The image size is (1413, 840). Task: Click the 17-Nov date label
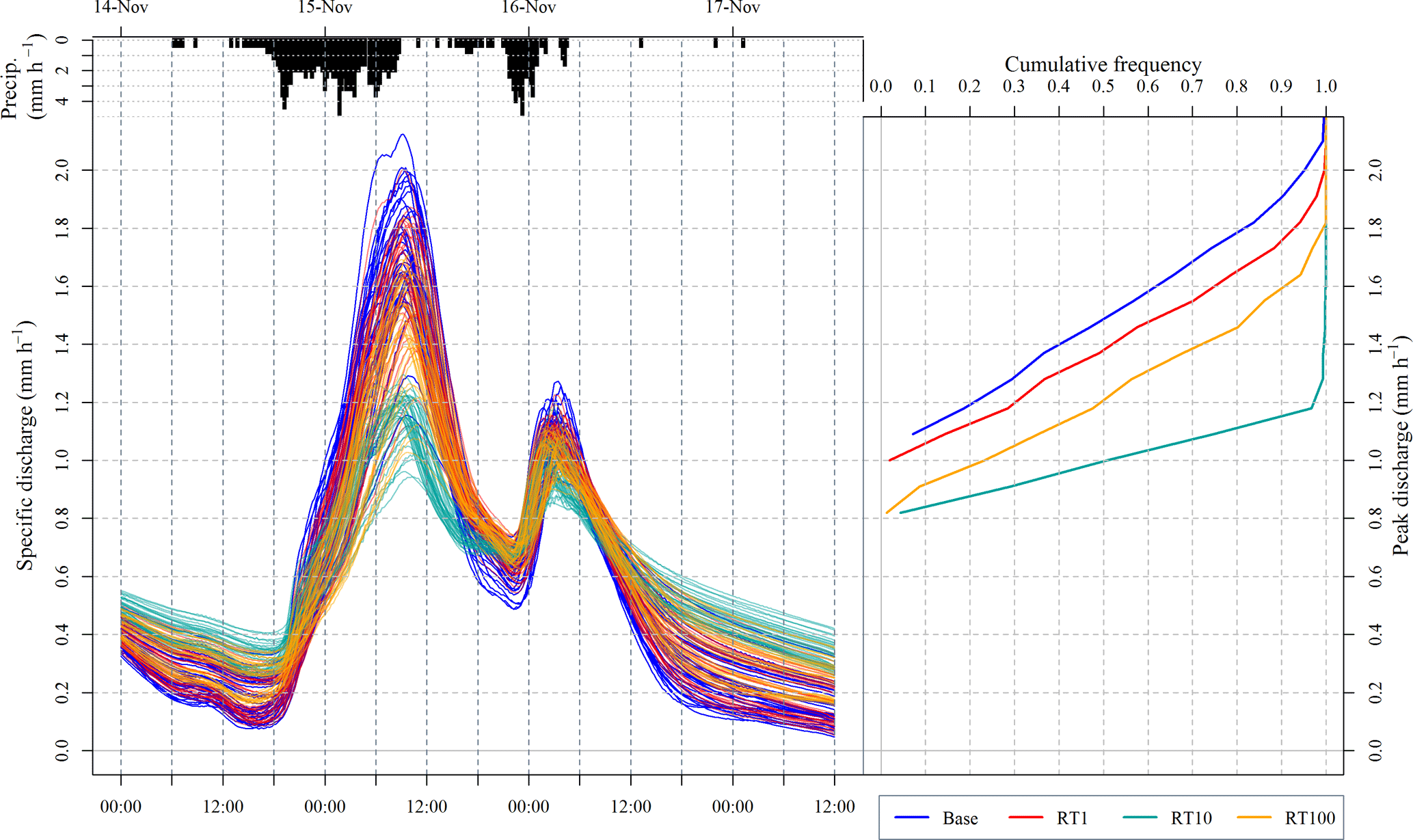click(x=733, y=8)
